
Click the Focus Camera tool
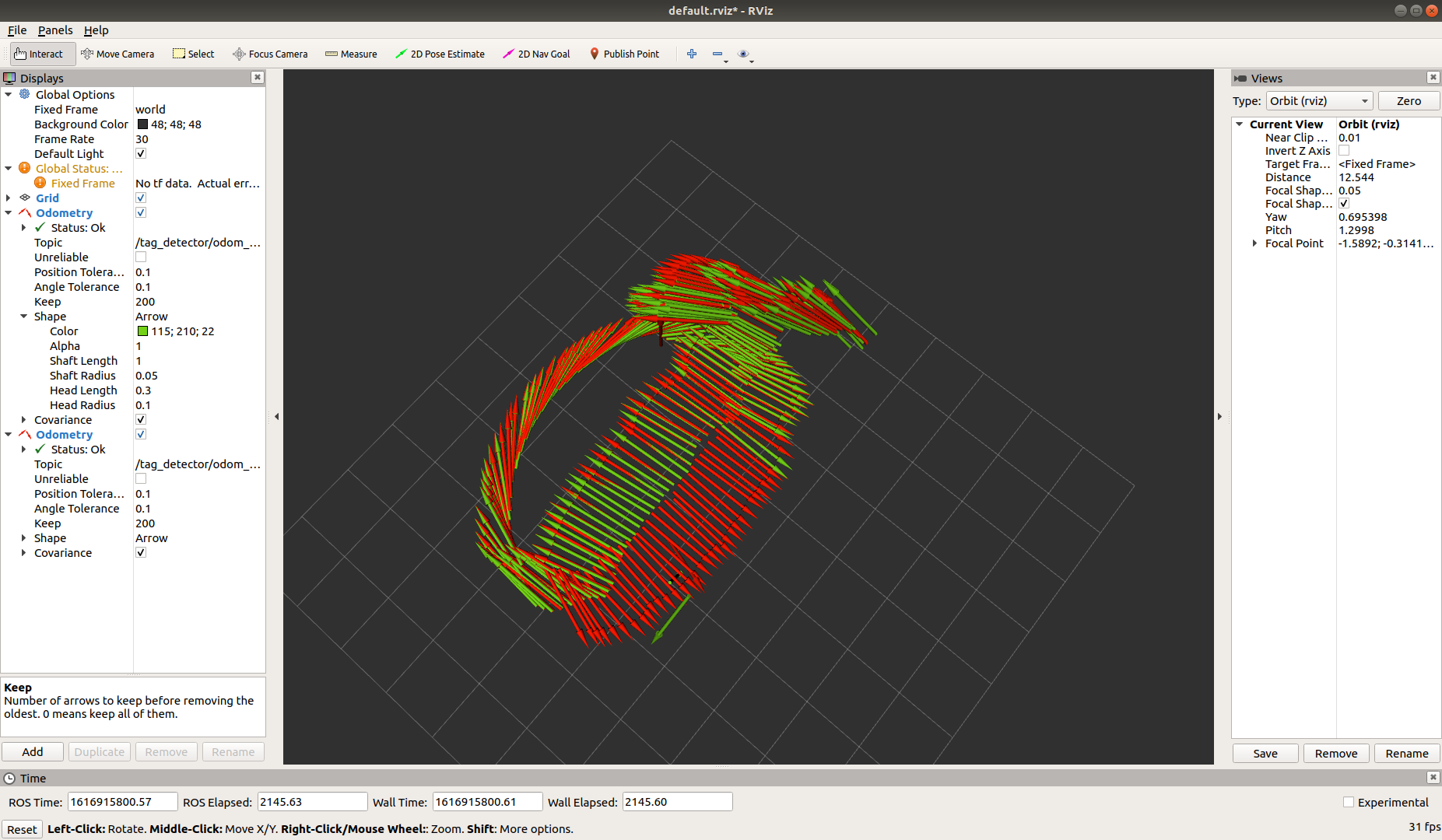pyautogui.click(x=270, y=54)
